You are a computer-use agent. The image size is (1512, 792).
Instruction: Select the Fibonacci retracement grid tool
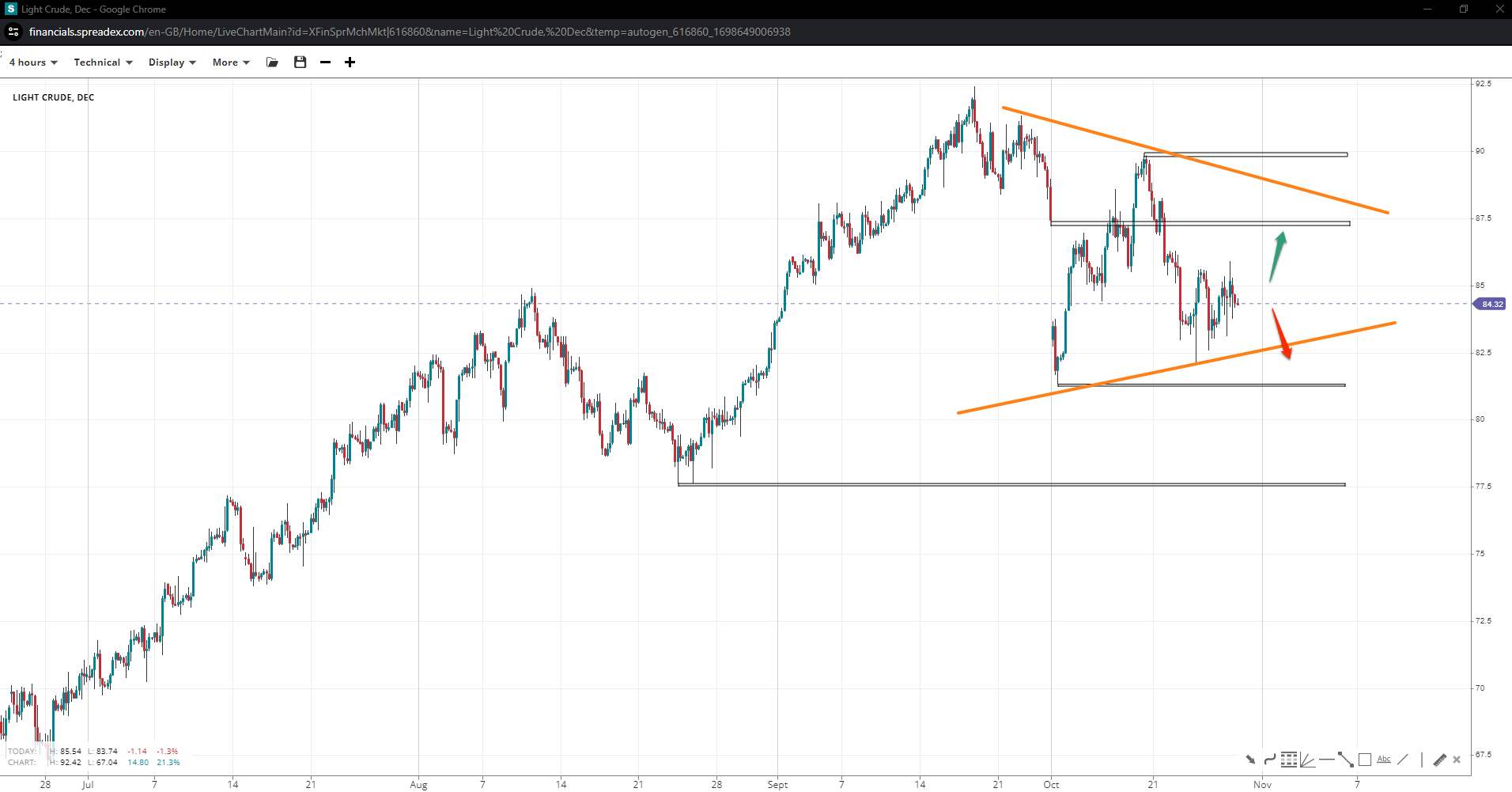1289,760
